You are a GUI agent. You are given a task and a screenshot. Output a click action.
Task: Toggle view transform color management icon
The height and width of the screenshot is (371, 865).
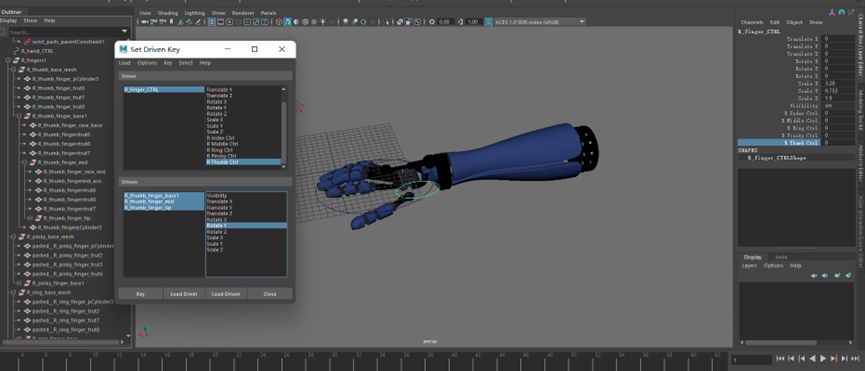click(489, 22)
